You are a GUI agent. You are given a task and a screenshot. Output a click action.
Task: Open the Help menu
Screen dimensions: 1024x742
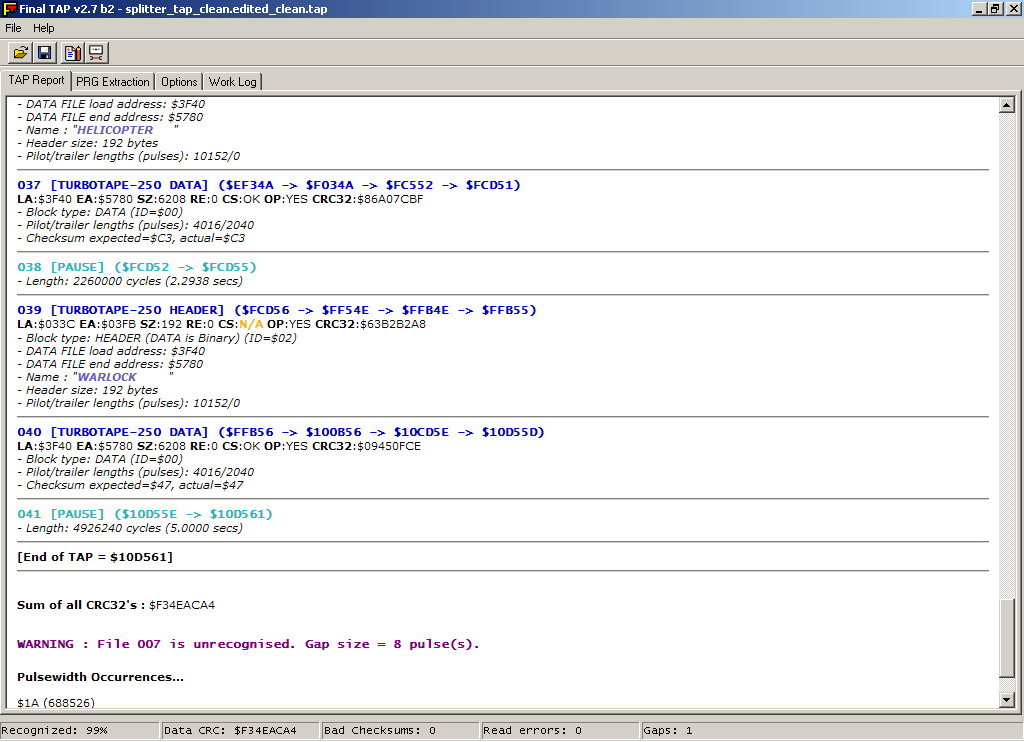tap(43, 28)
